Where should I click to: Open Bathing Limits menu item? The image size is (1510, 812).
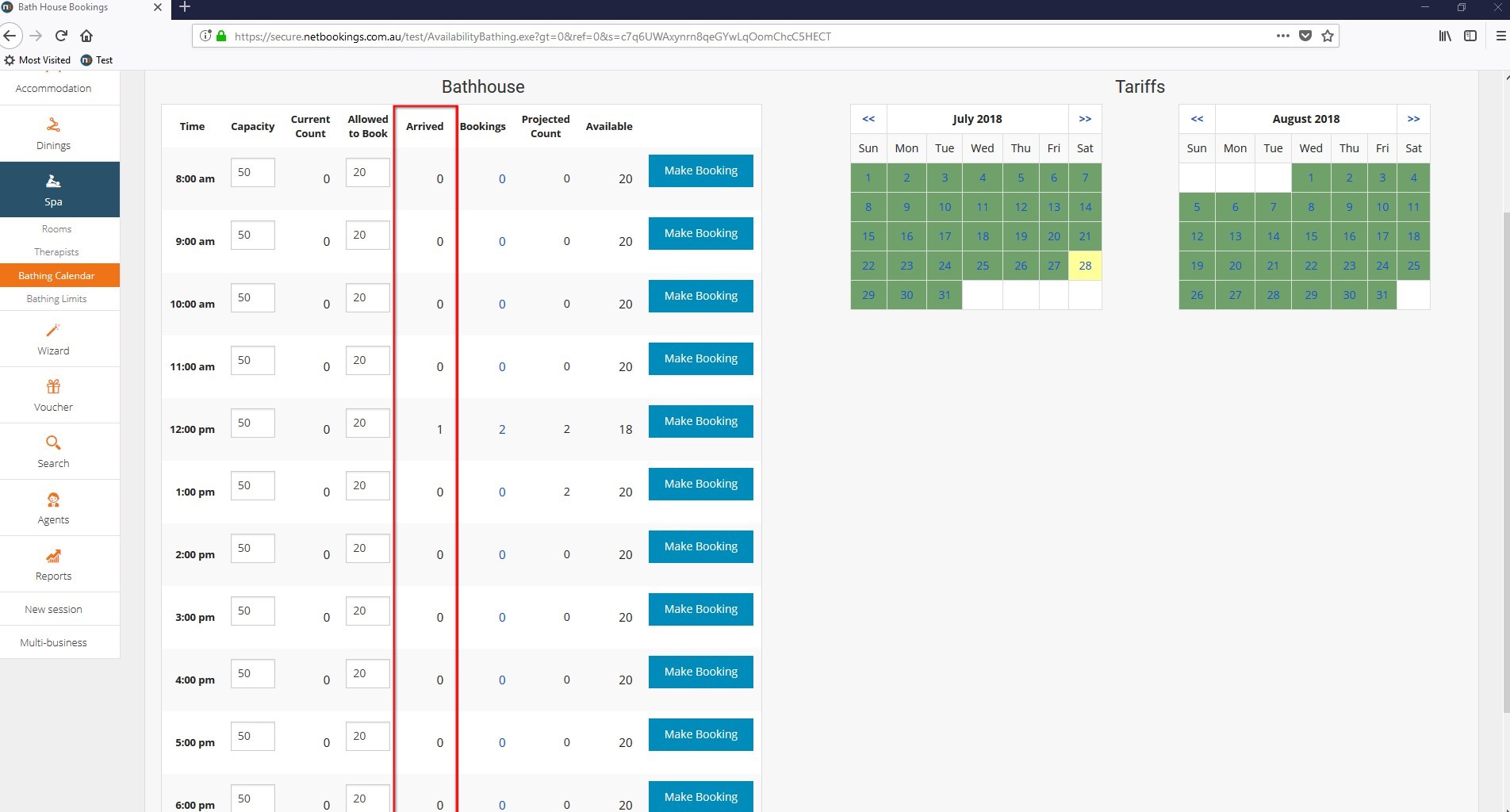click(x=56, y=299)
